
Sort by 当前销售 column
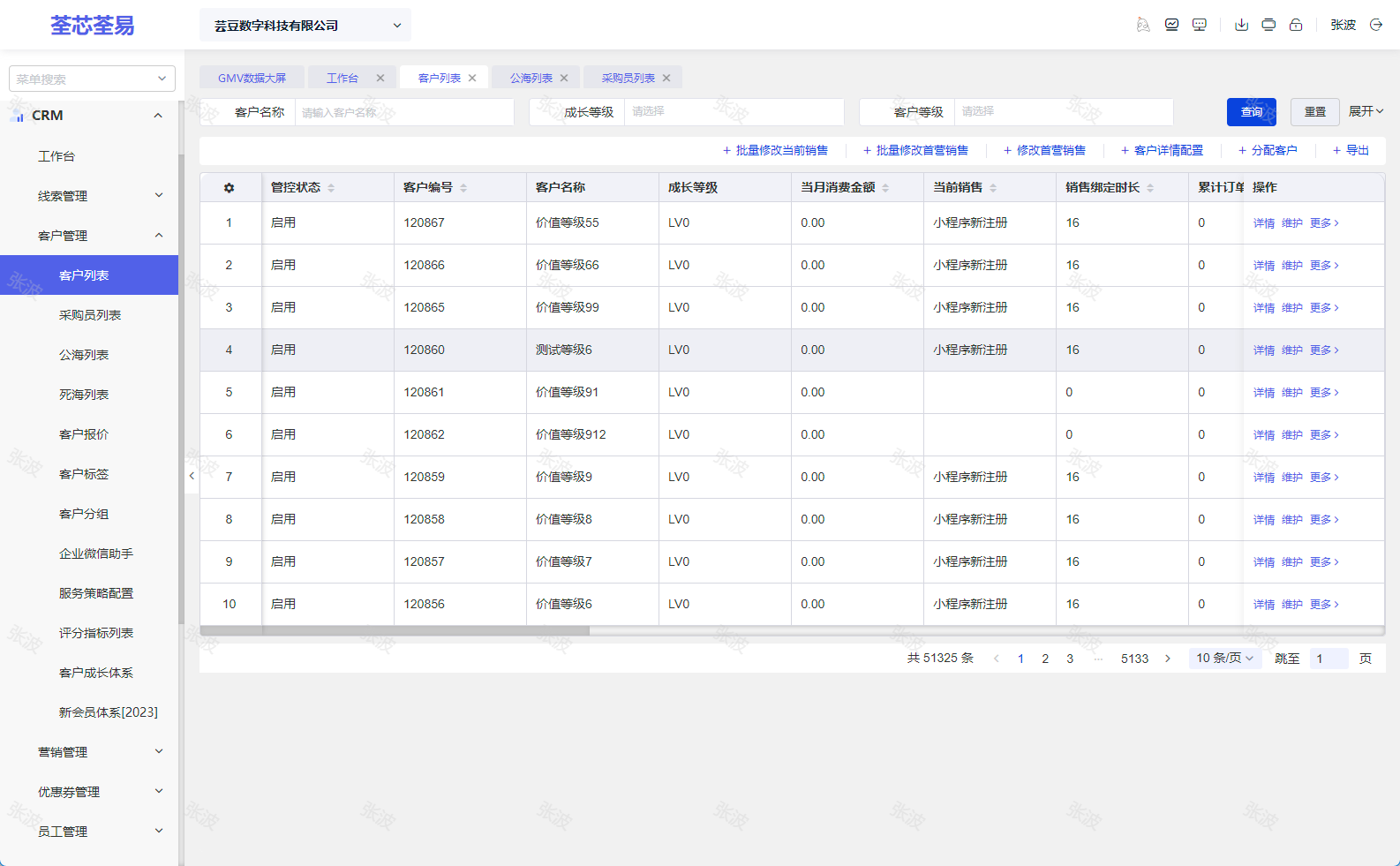click(993, 188)
